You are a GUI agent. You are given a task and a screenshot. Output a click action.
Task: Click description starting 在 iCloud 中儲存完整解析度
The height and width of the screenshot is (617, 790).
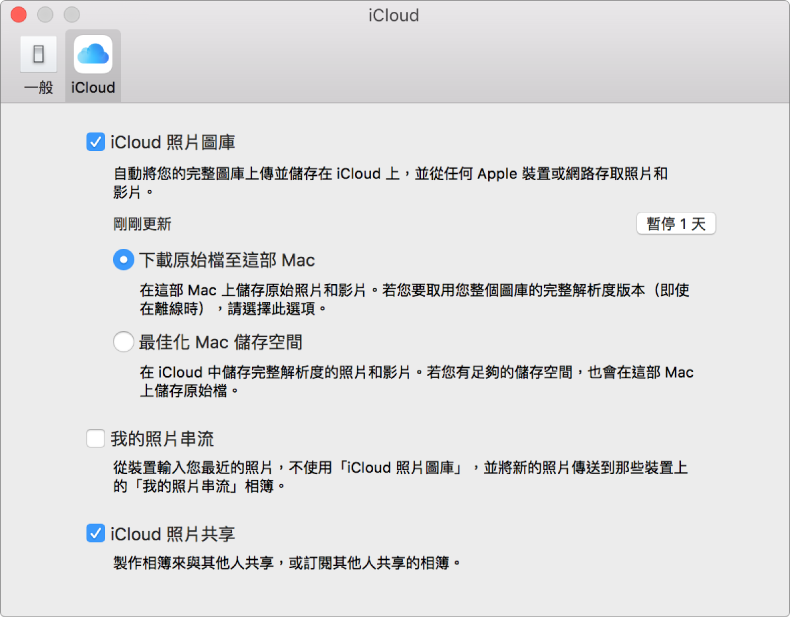tap(417, 381)
